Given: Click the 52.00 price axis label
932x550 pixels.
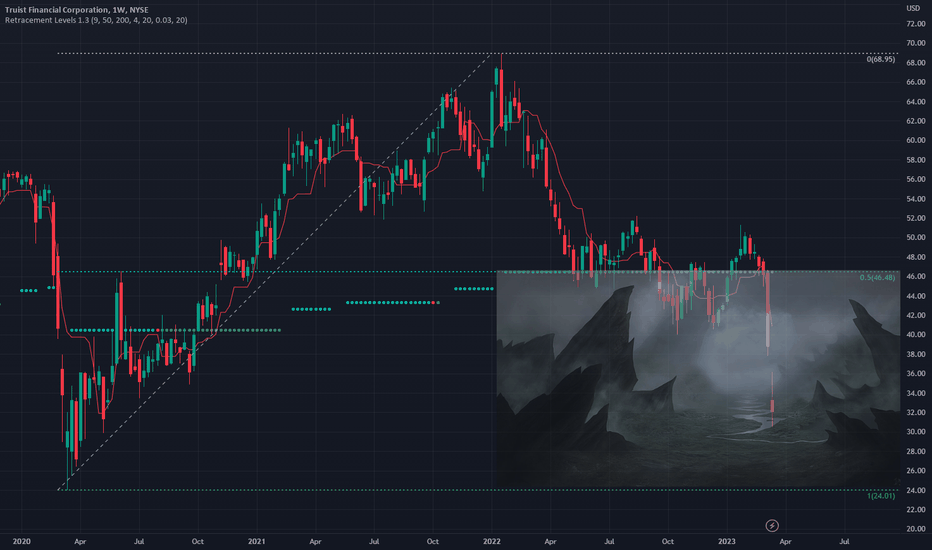Looking at the screenshot, I should pyautogui.click(x=916, y=218).
